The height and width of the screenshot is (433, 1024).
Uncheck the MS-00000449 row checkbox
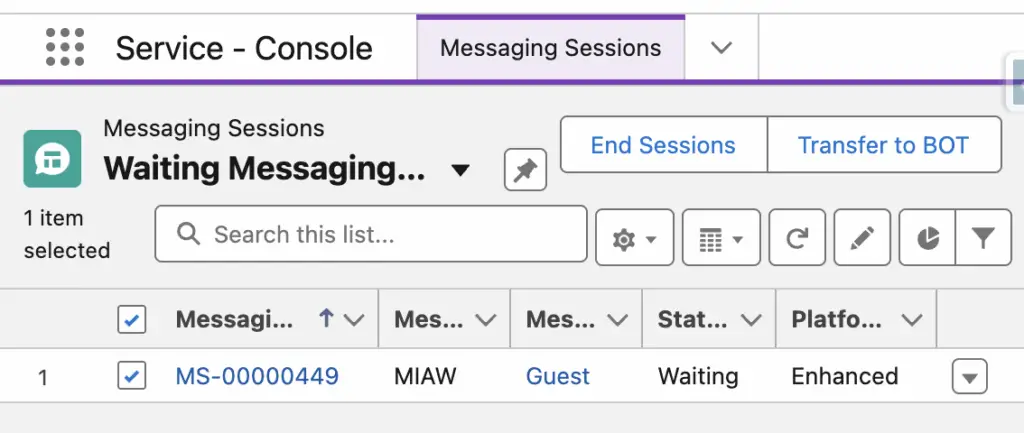(131, 376)
